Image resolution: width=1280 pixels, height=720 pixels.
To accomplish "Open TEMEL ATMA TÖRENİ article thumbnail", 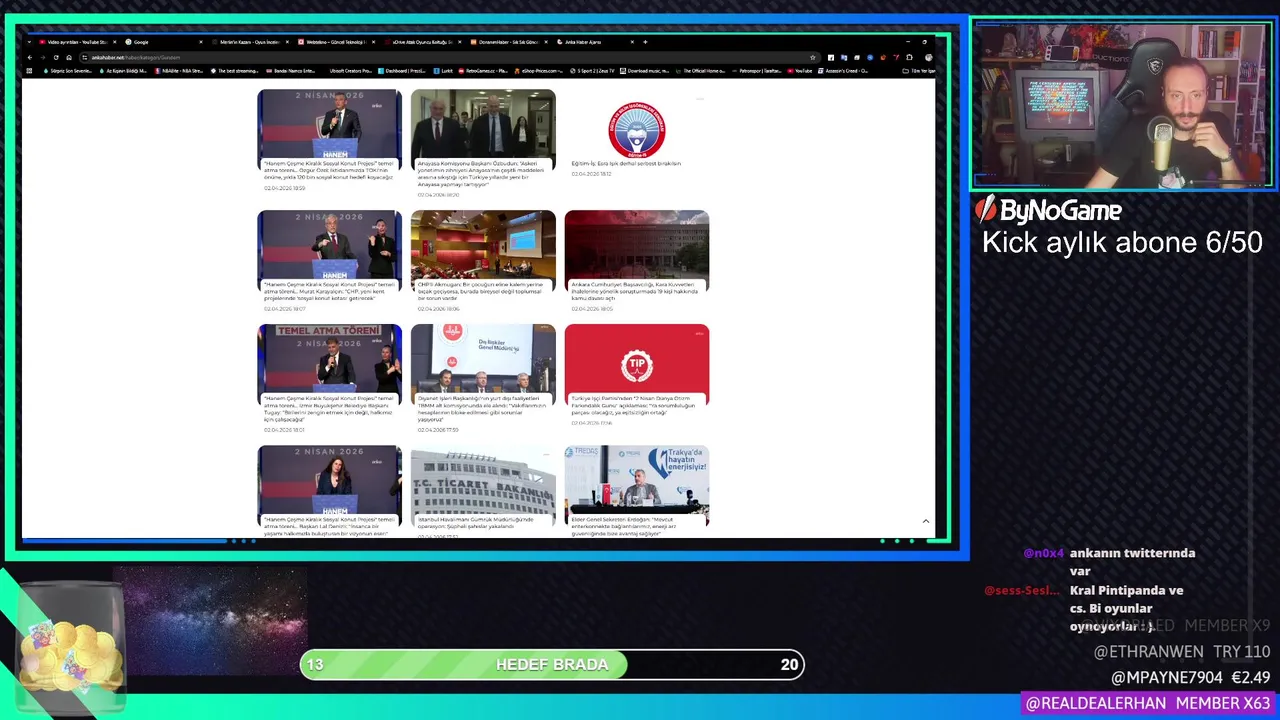I will click(329, 358).
